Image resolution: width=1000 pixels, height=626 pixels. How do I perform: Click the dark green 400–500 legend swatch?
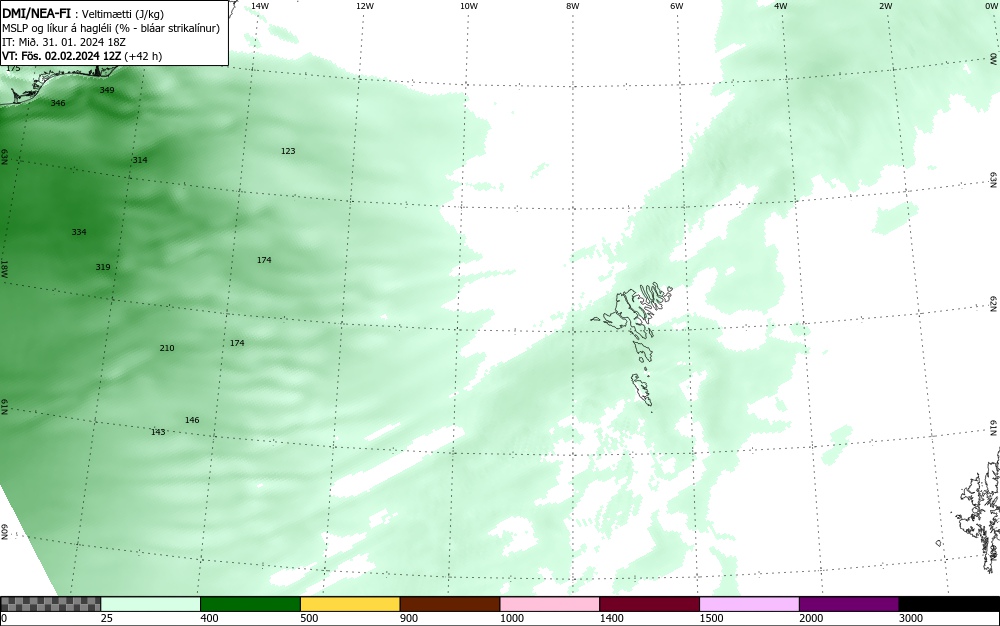tap(251, 604)
